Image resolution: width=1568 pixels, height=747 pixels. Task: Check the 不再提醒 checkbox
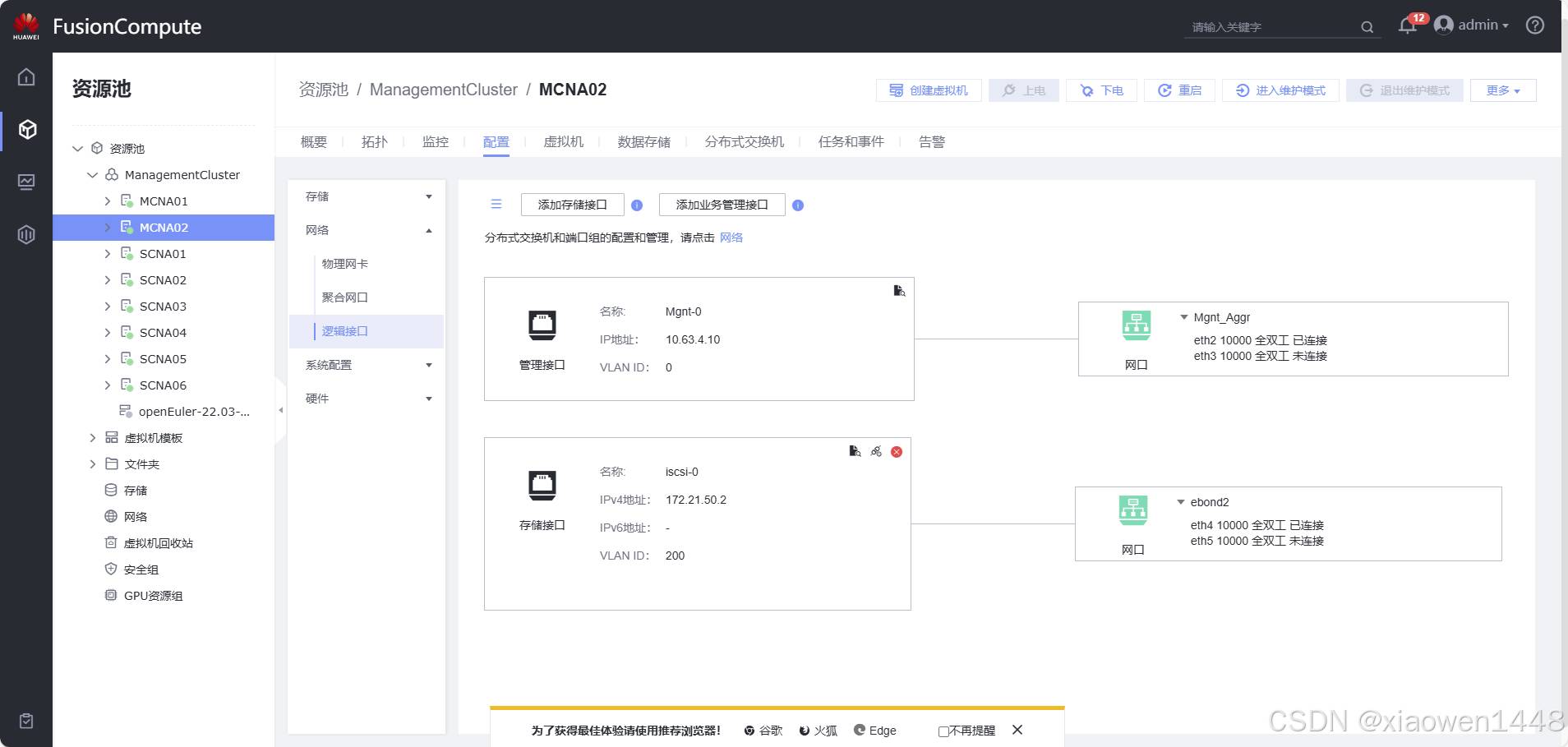pyautogui.click(x=943, y=731)
